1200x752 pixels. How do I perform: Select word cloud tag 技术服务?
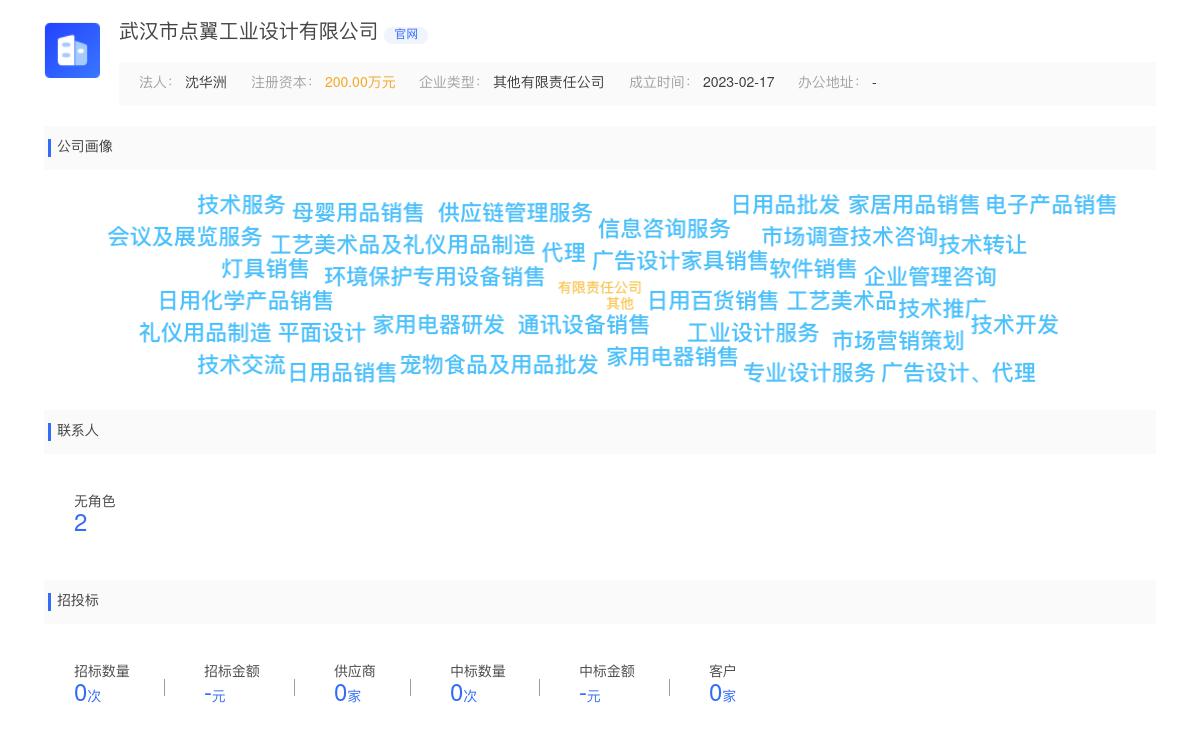coord(241,205)
